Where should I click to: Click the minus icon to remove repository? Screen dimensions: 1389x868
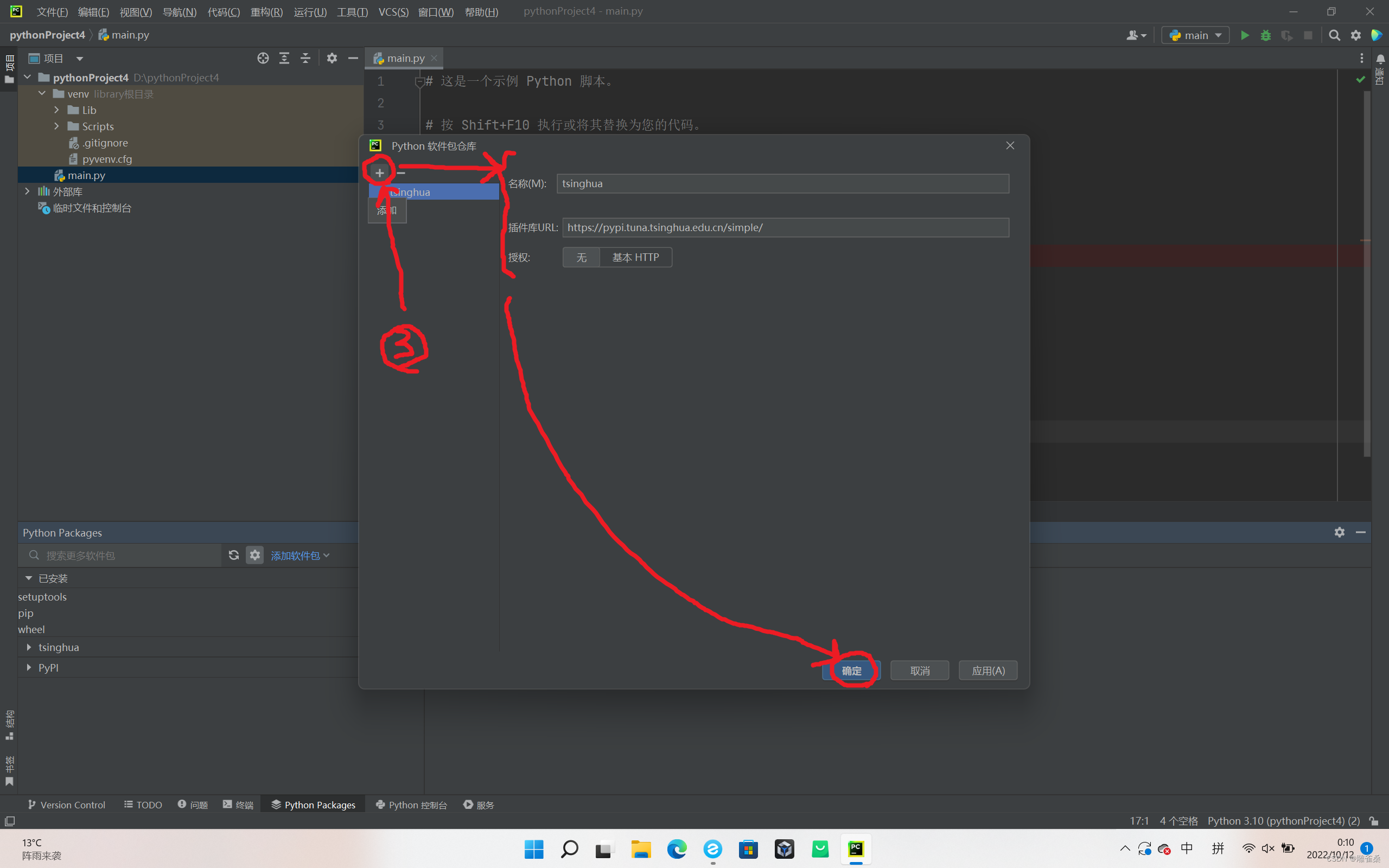pyautogui.click(x=401, y=173)
